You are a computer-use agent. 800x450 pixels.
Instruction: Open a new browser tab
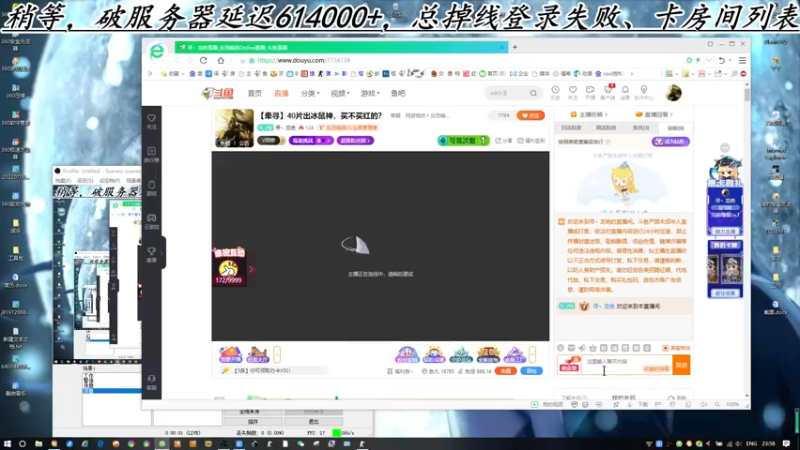(x=515, y=47)
